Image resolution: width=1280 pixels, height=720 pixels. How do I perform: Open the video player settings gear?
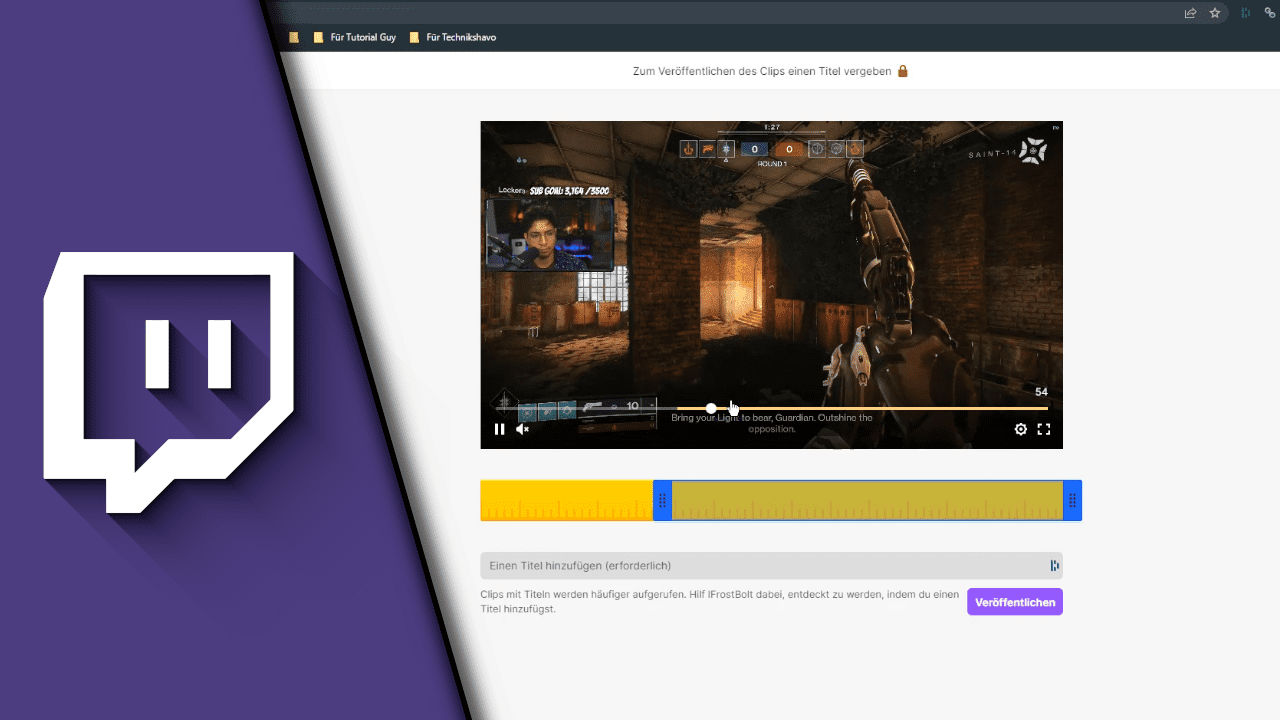(x=1020, y=429)
